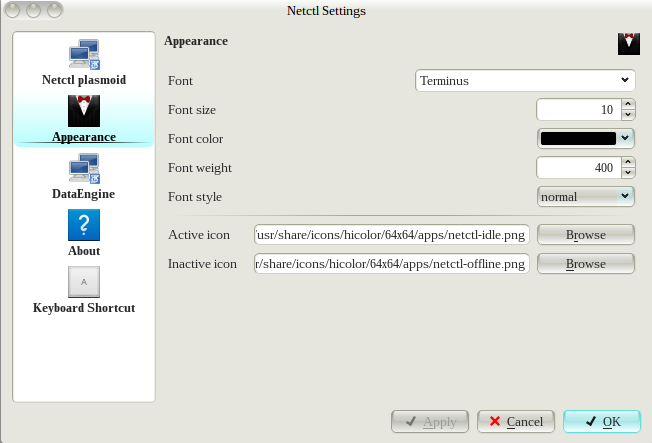Screen dimensions: 652x443
Task: Click the tuxedo icon in Appearance header
Action: coord(628,43)
